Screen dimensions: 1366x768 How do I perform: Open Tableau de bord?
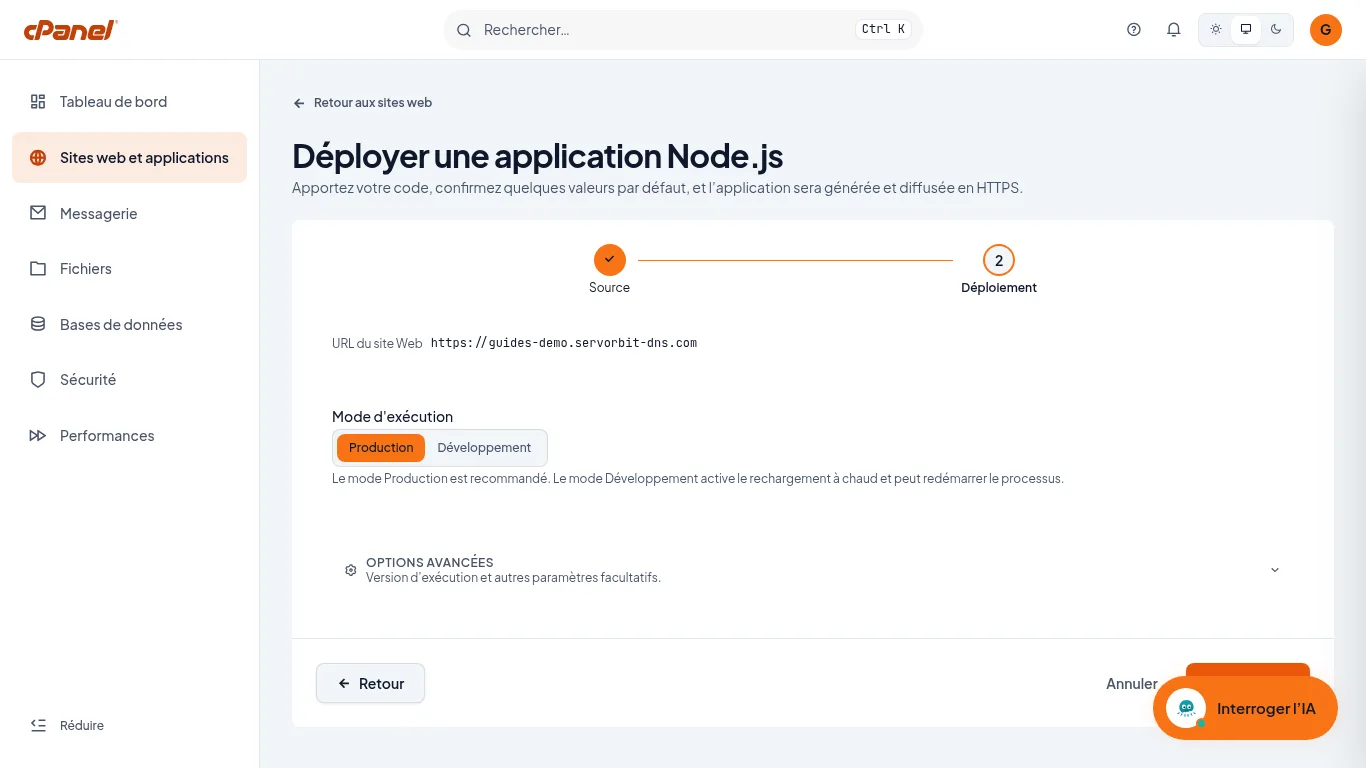point(129,102)
